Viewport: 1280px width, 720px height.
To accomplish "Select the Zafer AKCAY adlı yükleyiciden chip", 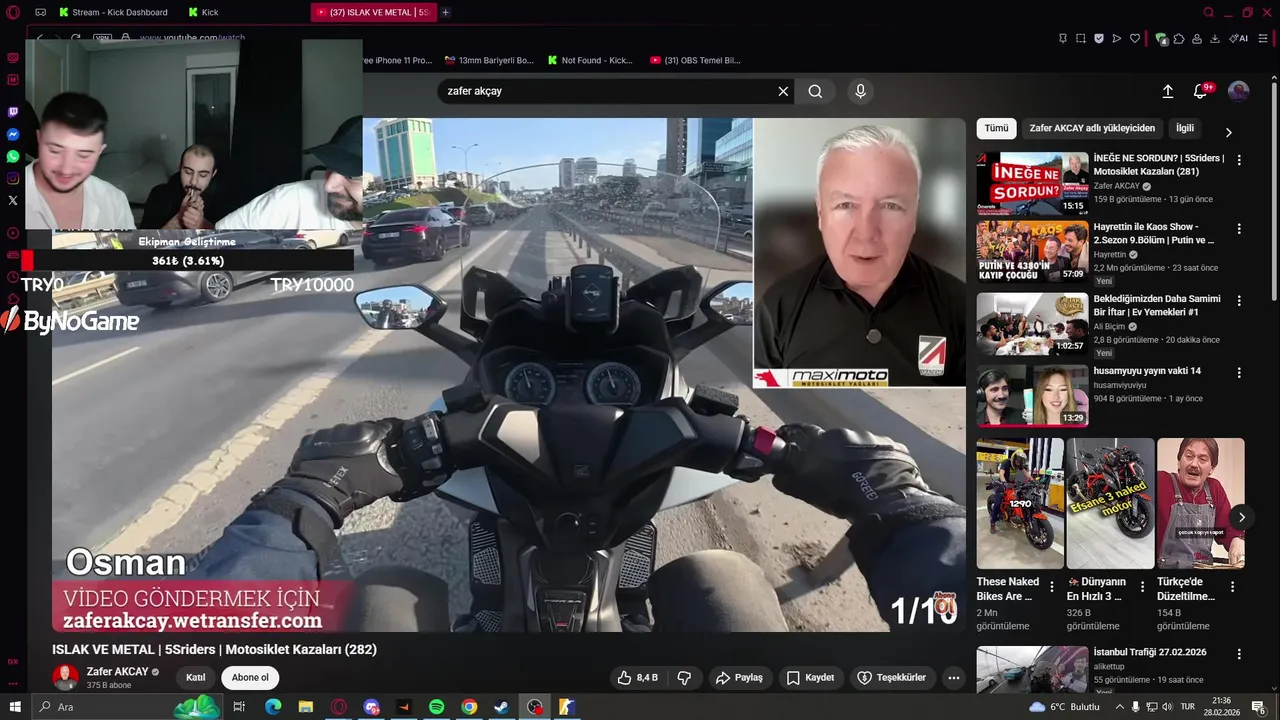I will coord(1092,128).
